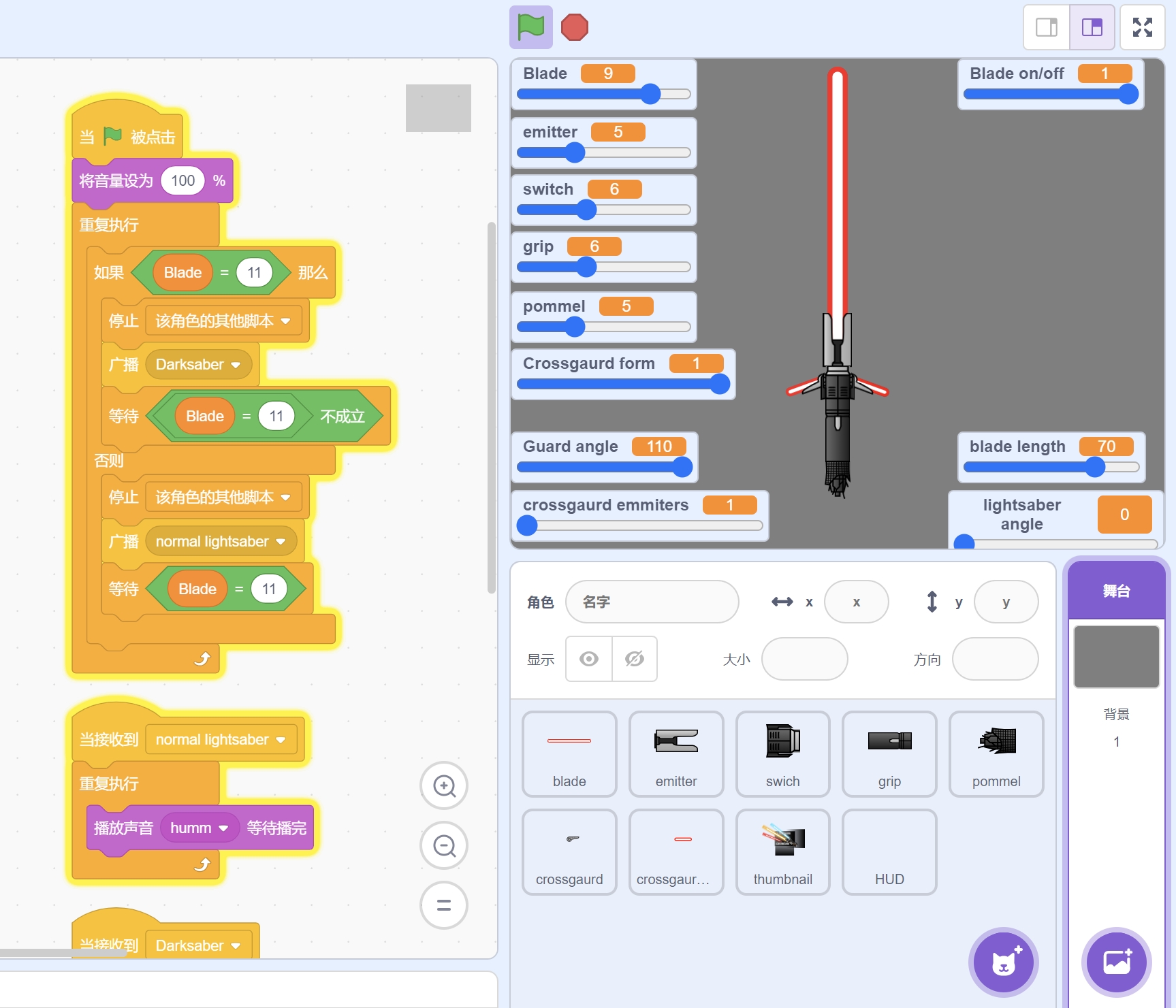Click the horizontal workspace scrollbar
1176x1008 pixels.
(x=63, y=954)
